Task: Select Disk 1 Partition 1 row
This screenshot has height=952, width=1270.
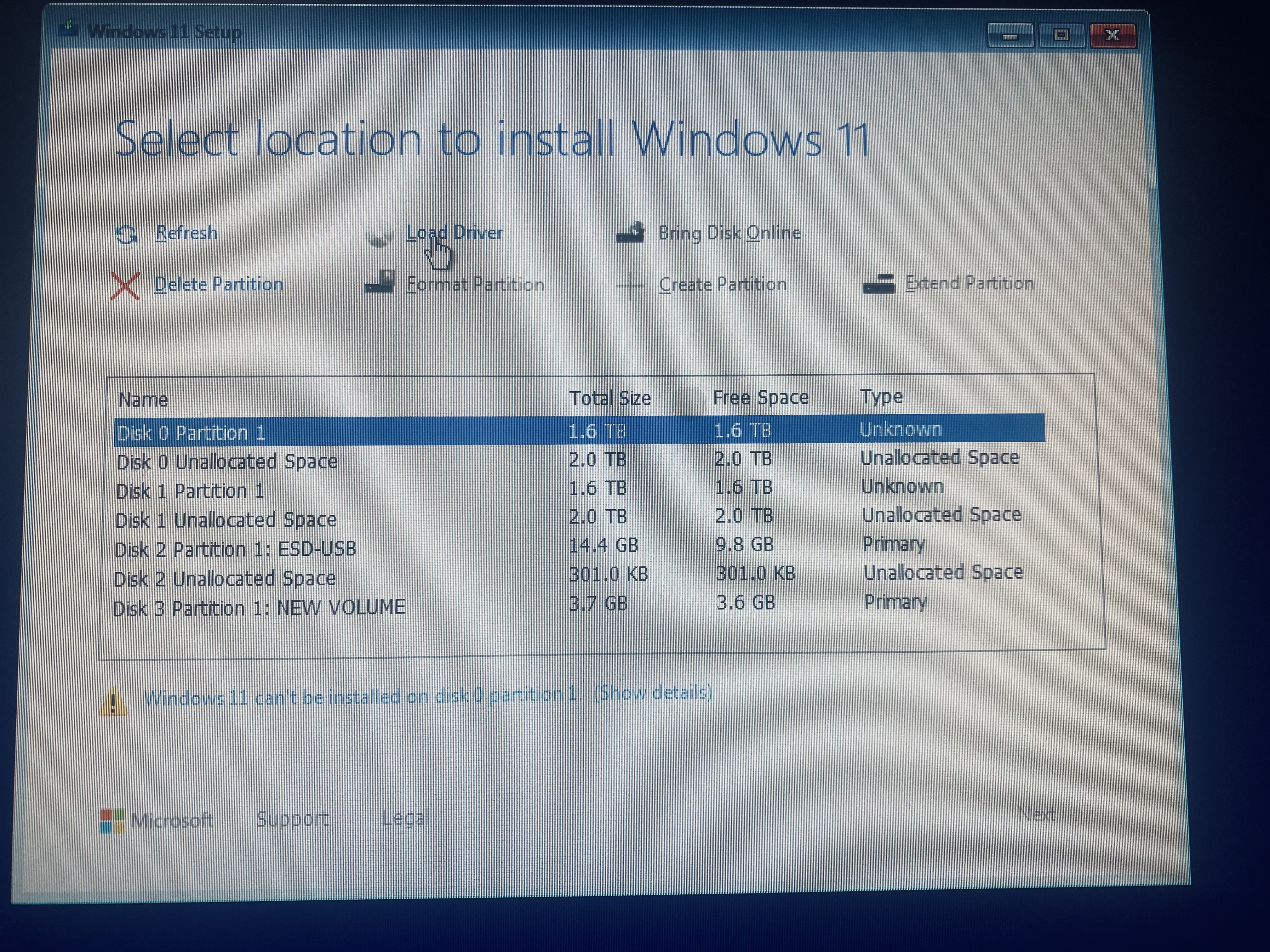Action: point(579,489)
